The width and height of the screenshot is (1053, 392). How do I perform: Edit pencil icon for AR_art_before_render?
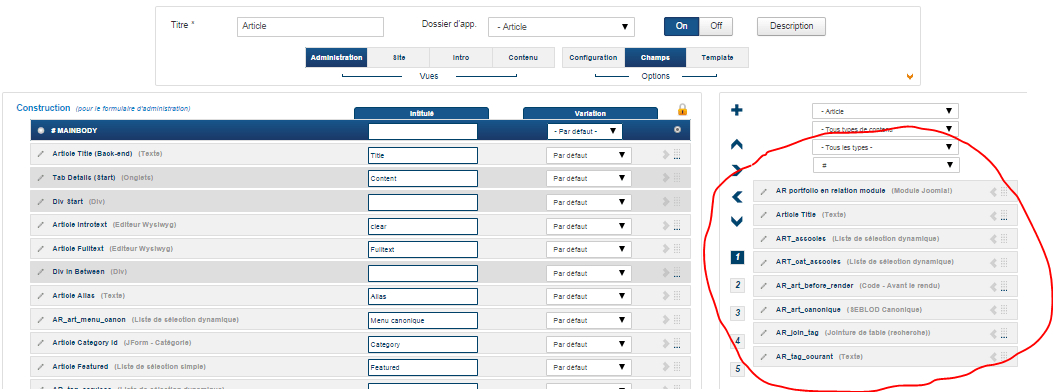click(763, 286)
